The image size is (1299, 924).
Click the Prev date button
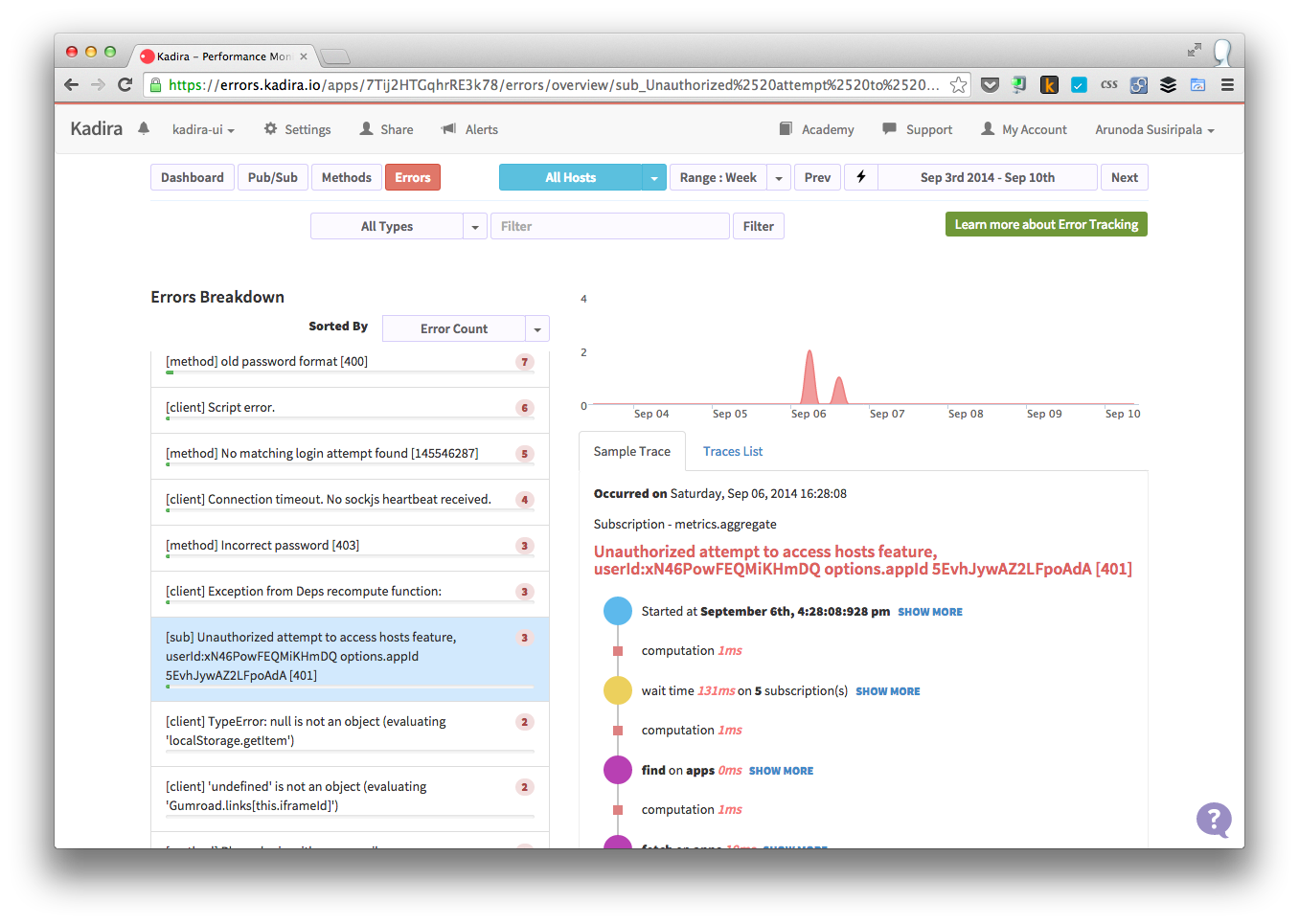pos(818,177)
